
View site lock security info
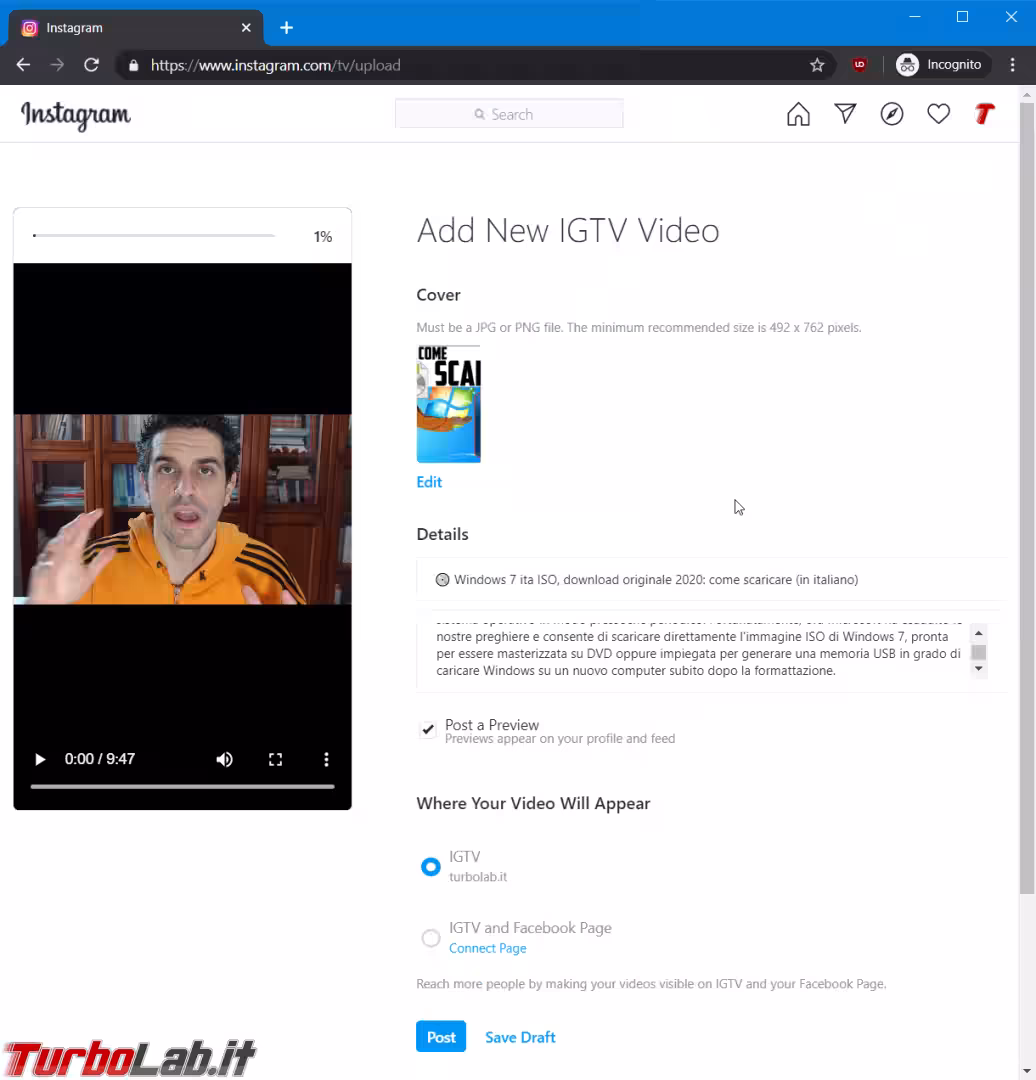[134, 65]
